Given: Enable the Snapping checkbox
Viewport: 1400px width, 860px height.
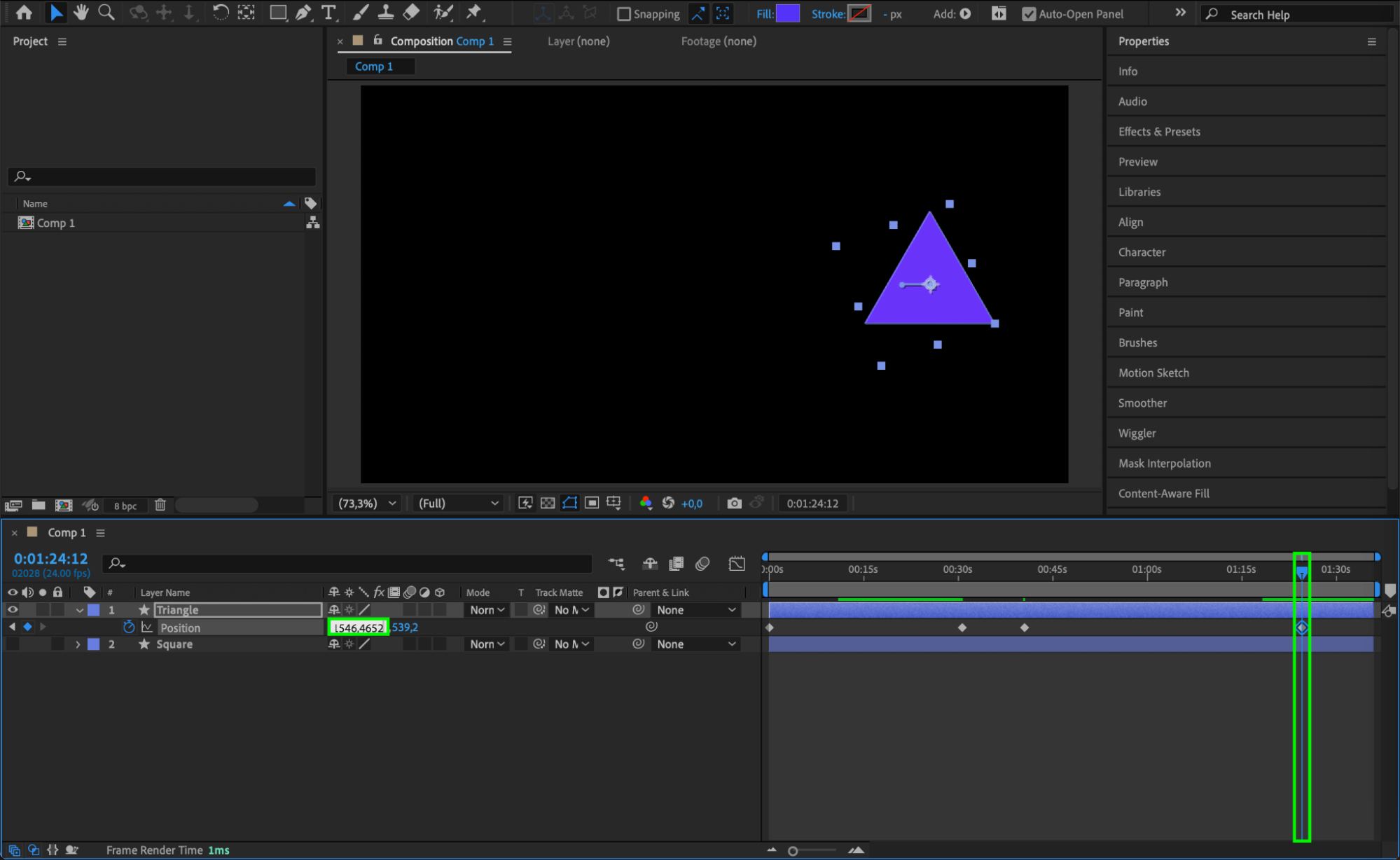Looking at the screenshot, I should (623, 14).
